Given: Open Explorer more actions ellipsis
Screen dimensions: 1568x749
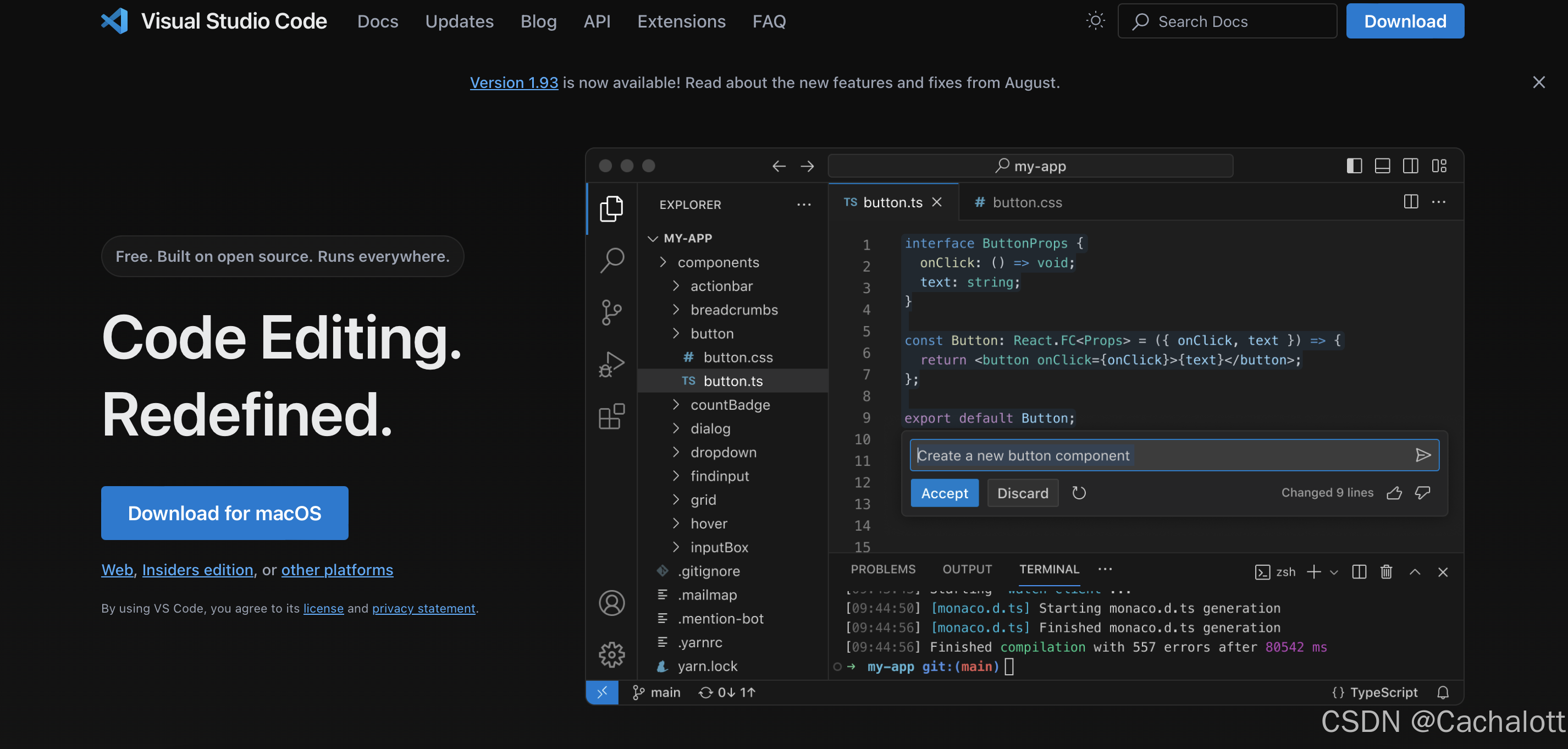Looking at the screenshot, I should click(x=803, y=205).
